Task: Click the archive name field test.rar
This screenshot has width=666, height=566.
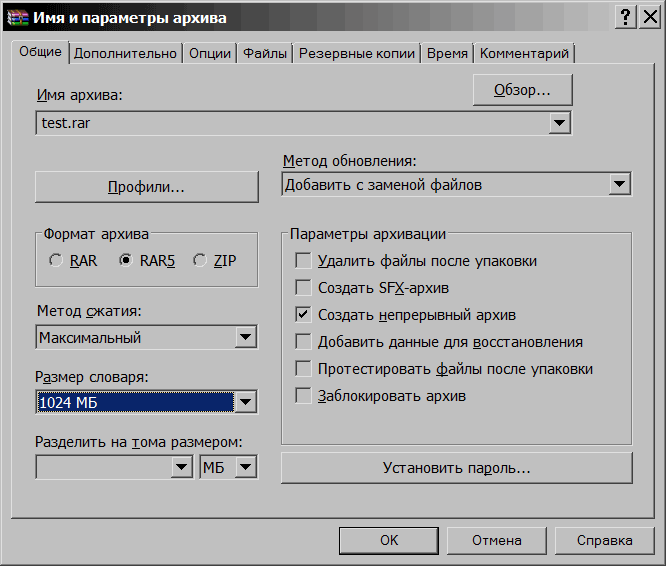Action: 290,123
